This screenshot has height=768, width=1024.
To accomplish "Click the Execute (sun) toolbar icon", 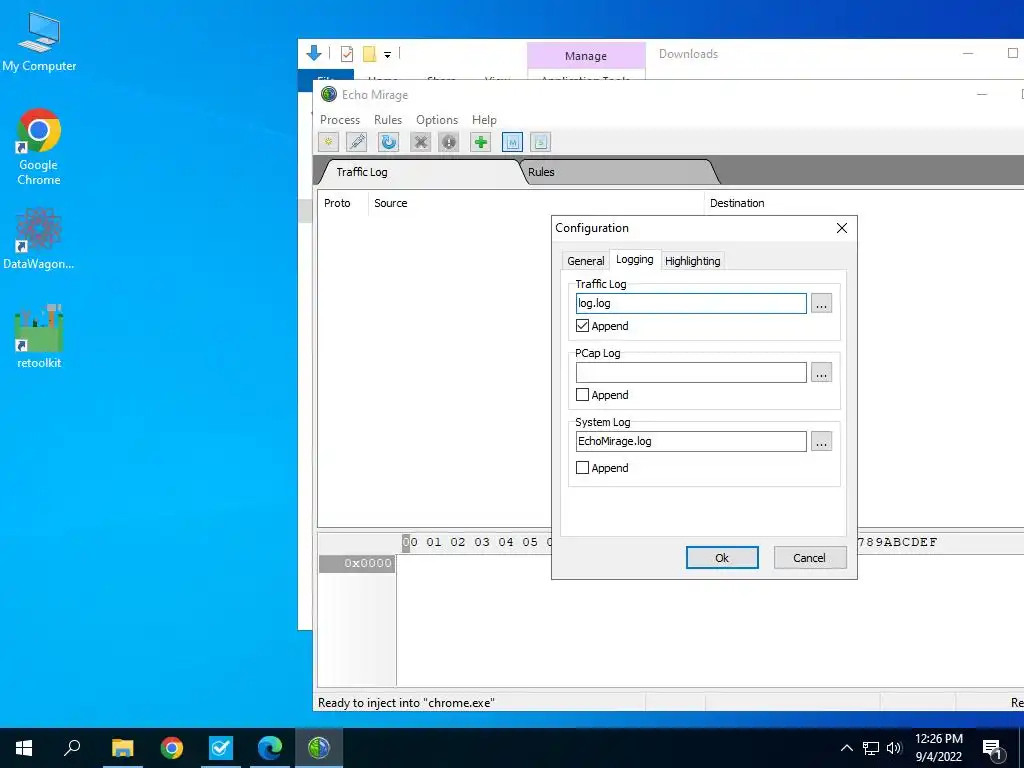I will 328,142.
